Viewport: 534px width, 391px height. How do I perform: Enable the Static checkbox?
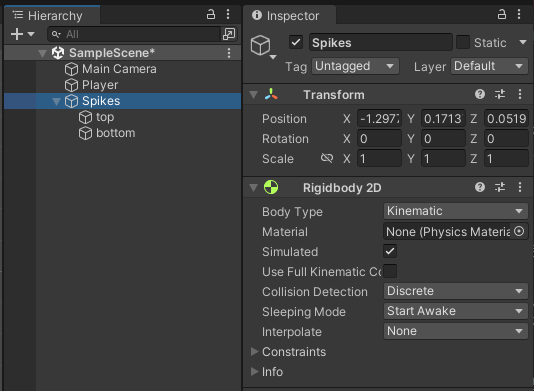[463, 43]
